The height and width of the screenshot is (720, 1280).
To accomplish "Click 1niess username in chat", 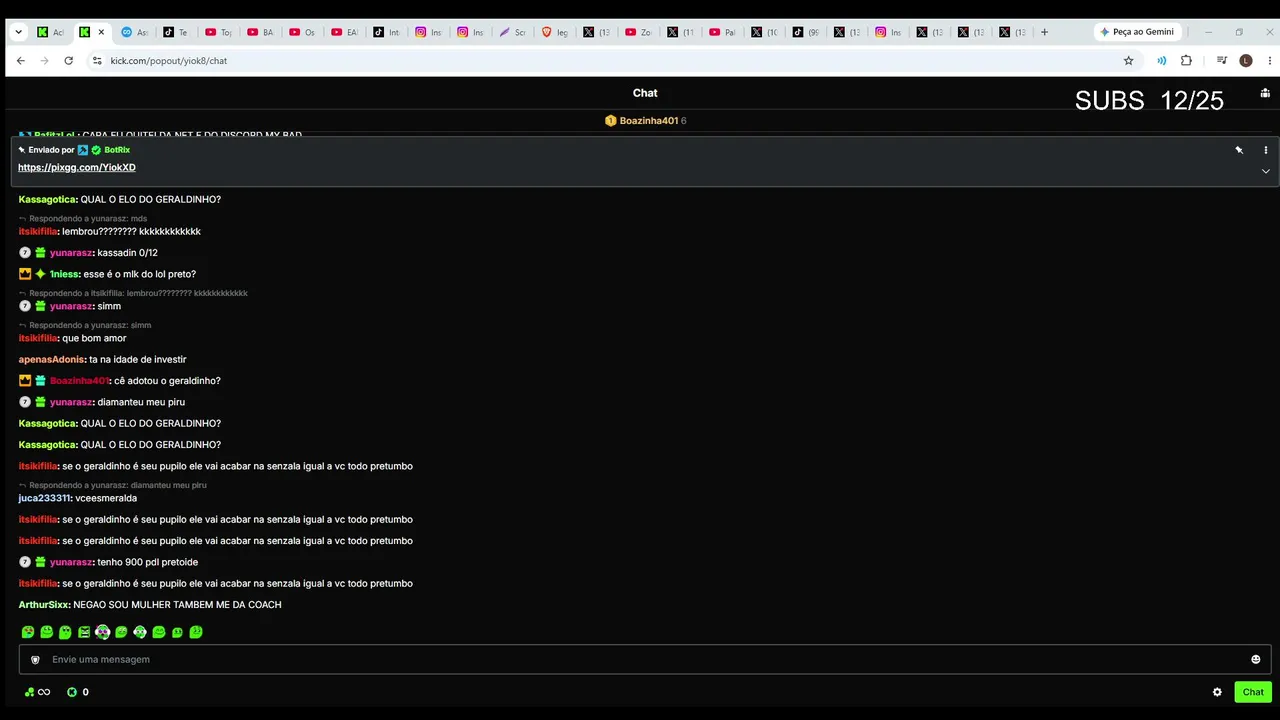I will 64,274.
